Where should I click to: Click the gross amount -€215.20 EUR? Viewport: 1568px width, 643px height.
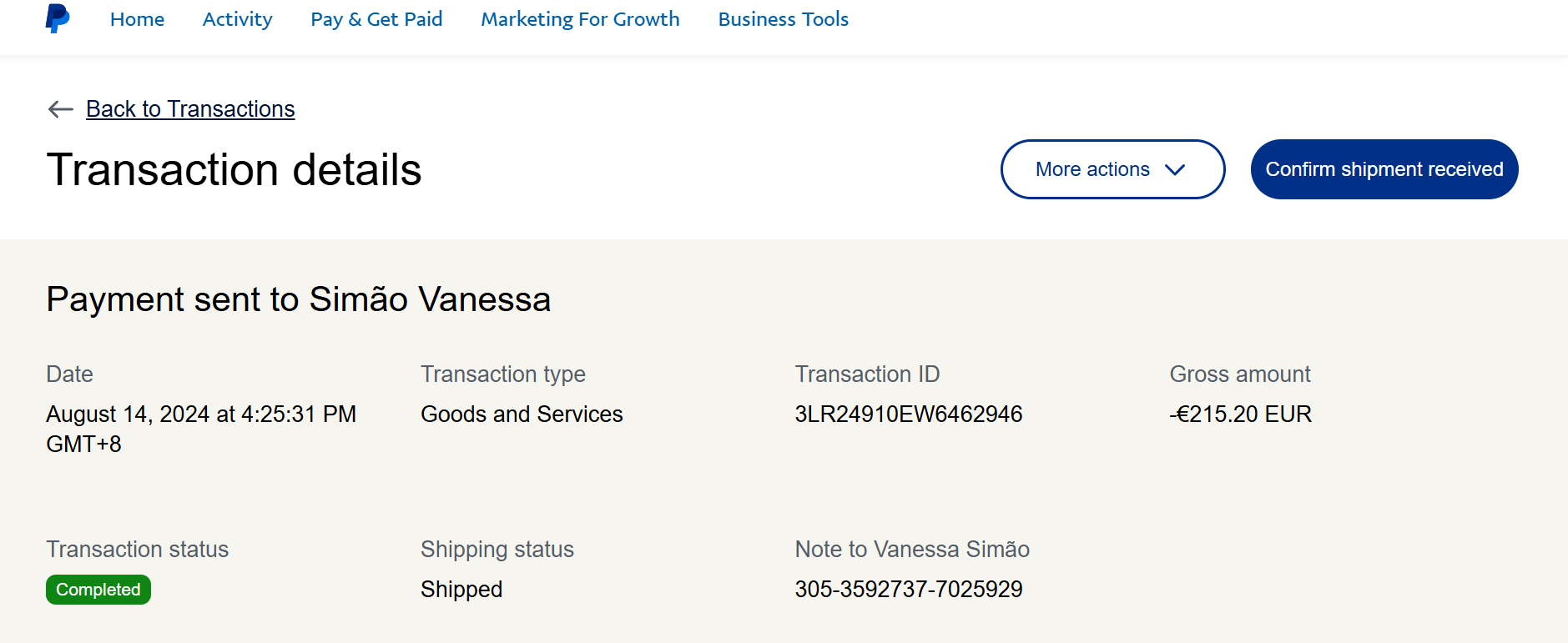pyautogui.click(x=1240, y=414)
